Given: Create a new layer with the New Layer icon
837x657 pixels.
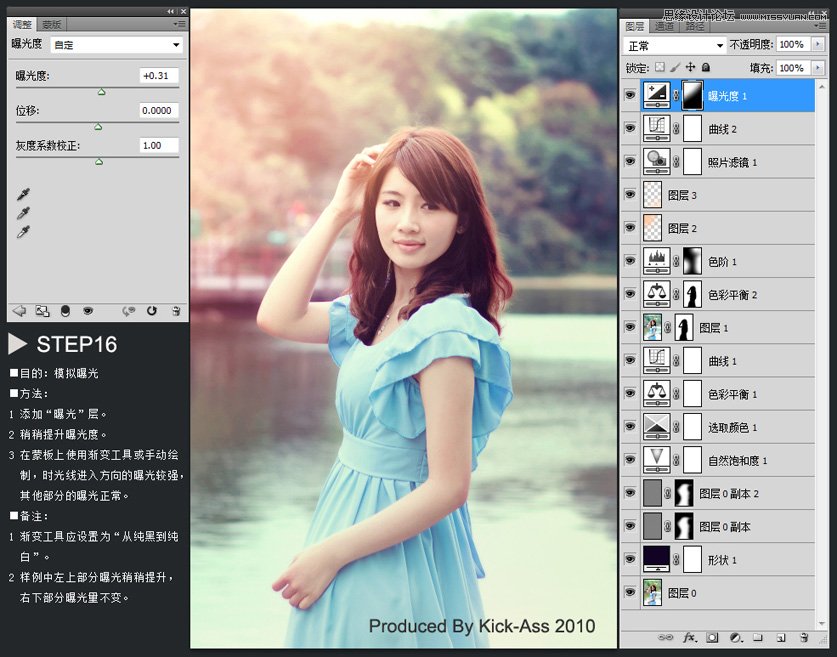Looking at the screenshot, I should (x=780, y=638).
